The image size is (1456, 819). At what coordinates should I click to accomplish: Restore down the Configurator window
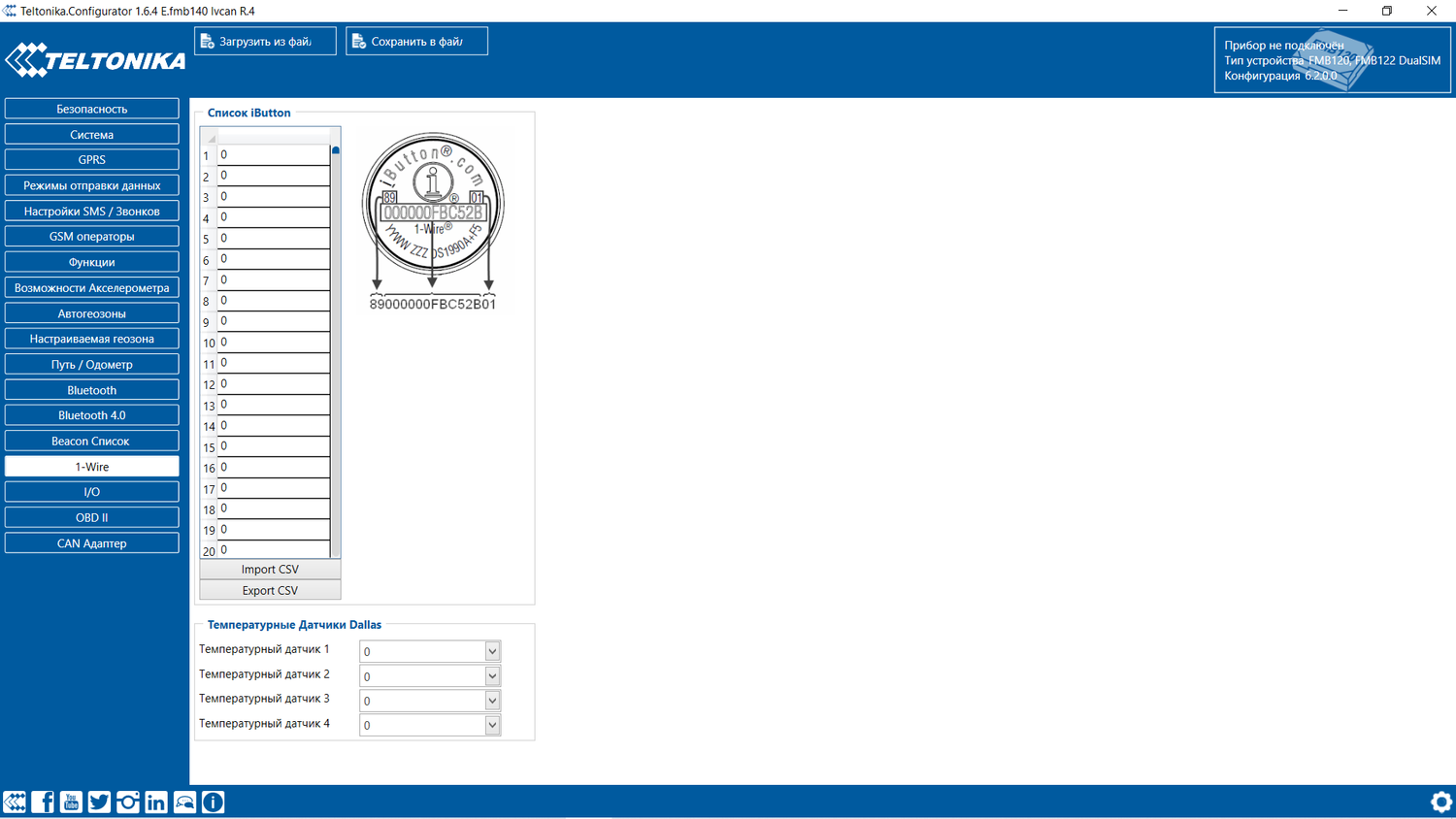[1387, 11]
